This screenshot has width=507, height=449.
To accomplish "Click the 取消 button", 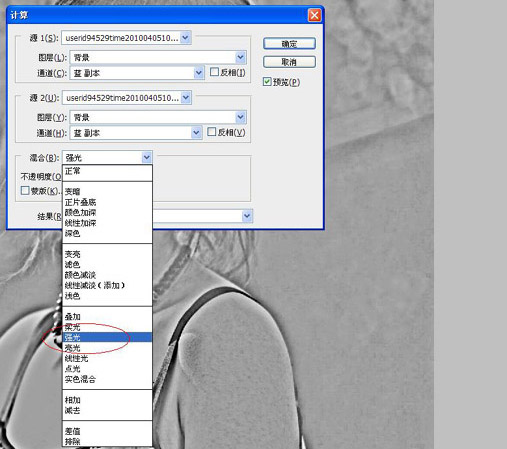I will (289, 62).
